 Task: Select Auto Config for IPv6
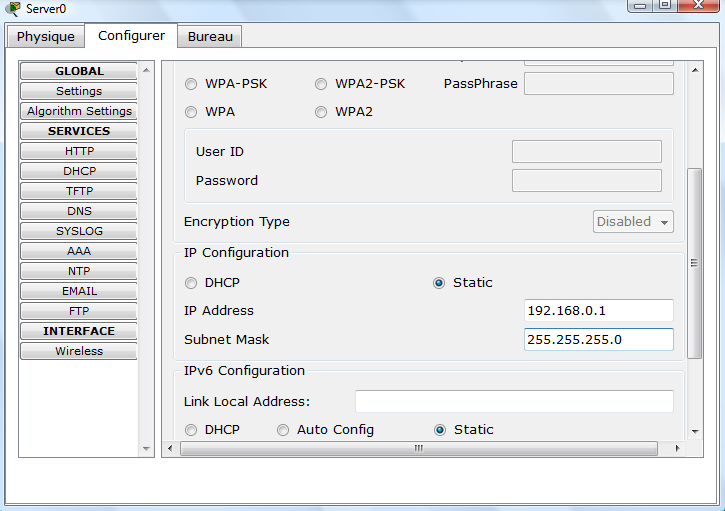pyautogui.click(x=283, y=430)
